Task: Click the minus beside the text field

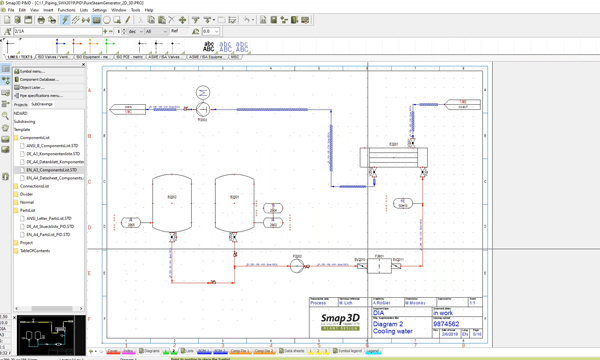Action: [x=111, y=31]
